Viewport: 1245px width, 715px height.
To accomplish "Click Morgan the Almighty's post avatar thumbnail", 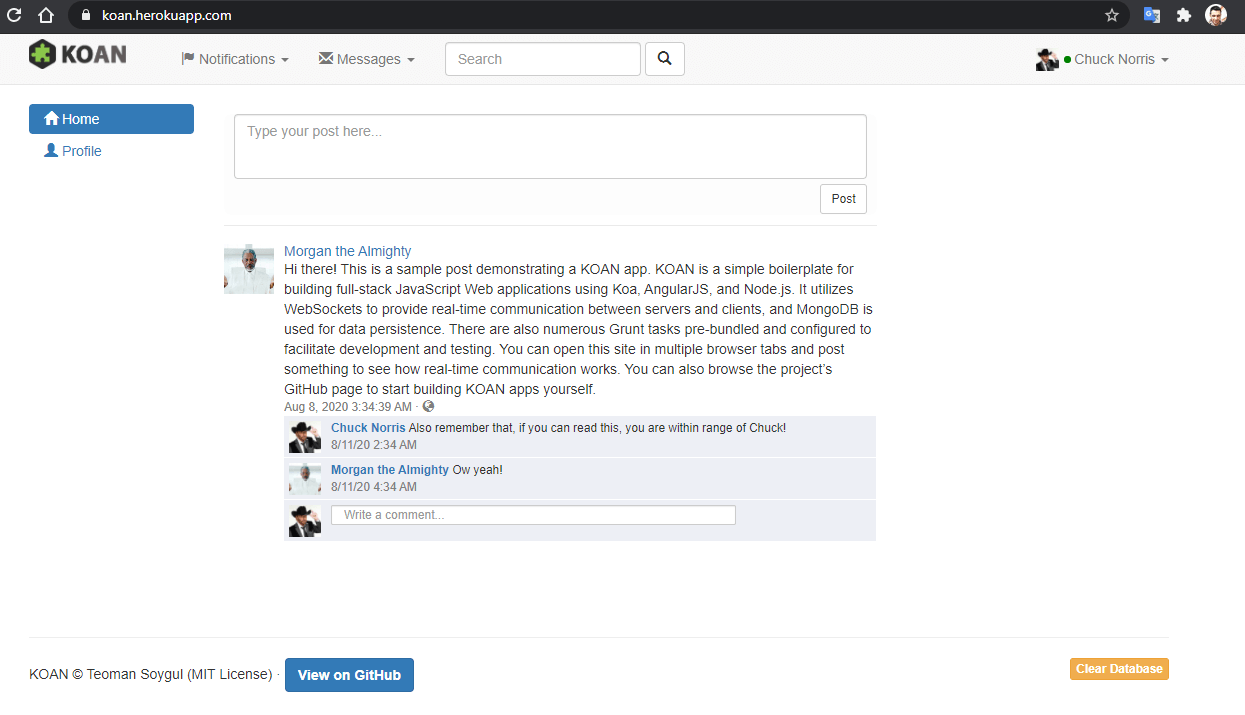I will tap(249, 269).
